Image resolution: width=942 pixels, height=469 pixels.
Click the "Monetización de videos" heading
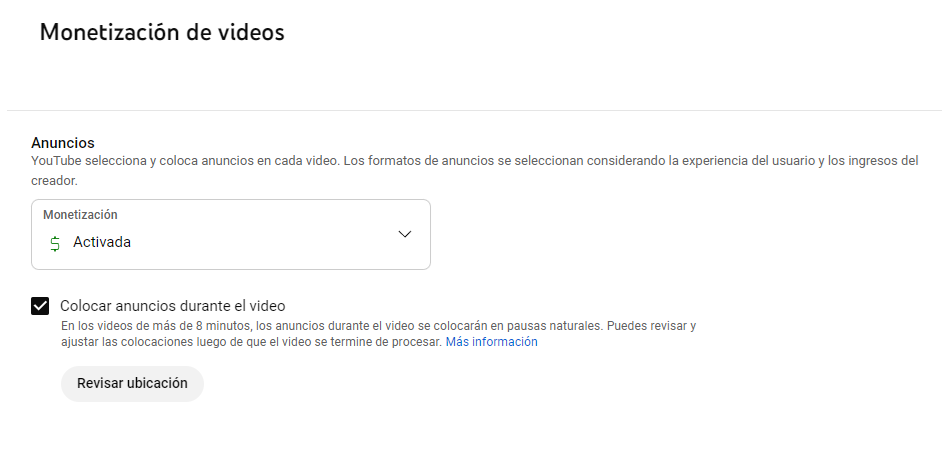click(x=162, y=32)
